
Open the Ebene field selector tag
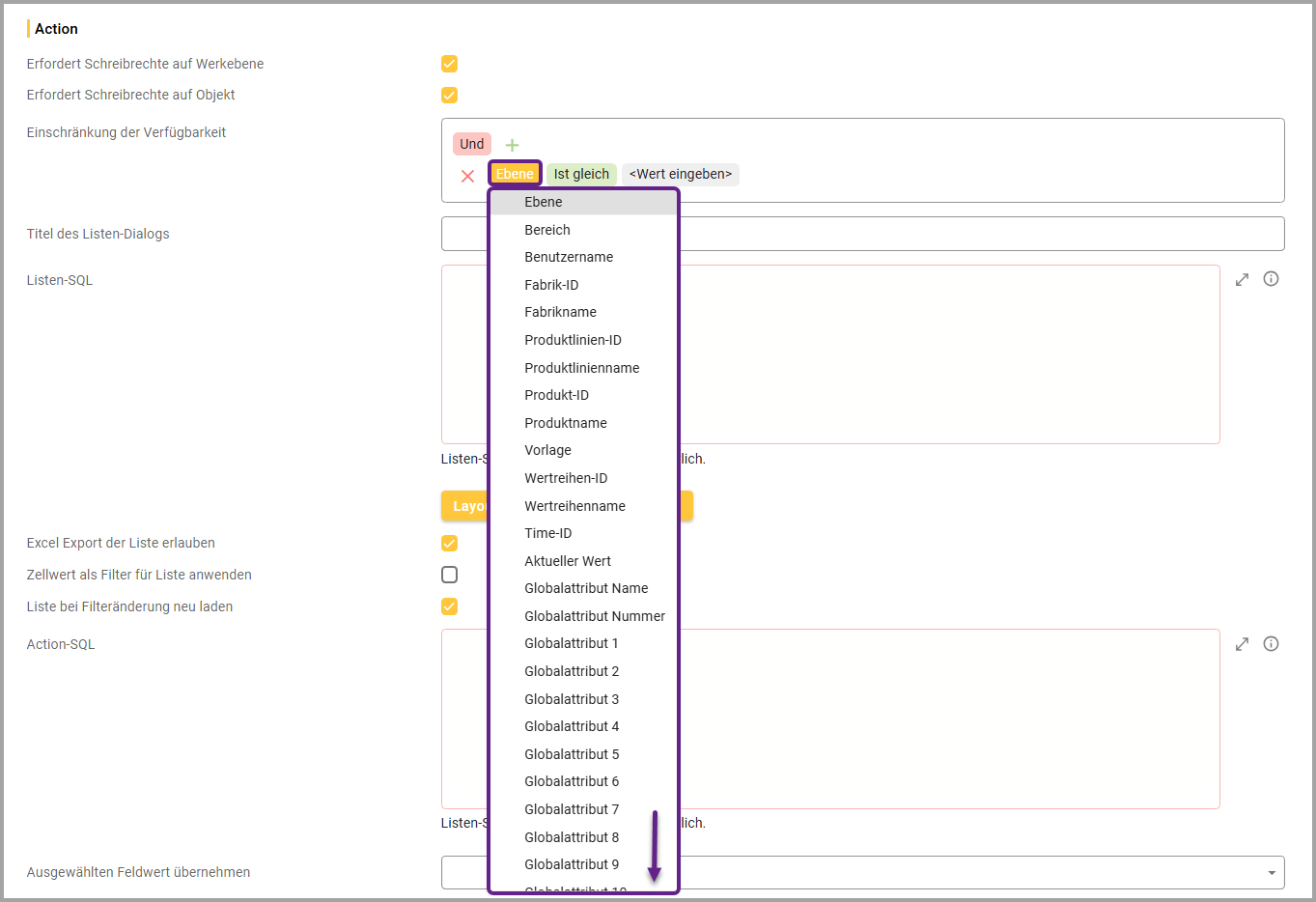[x=515, y=174]
